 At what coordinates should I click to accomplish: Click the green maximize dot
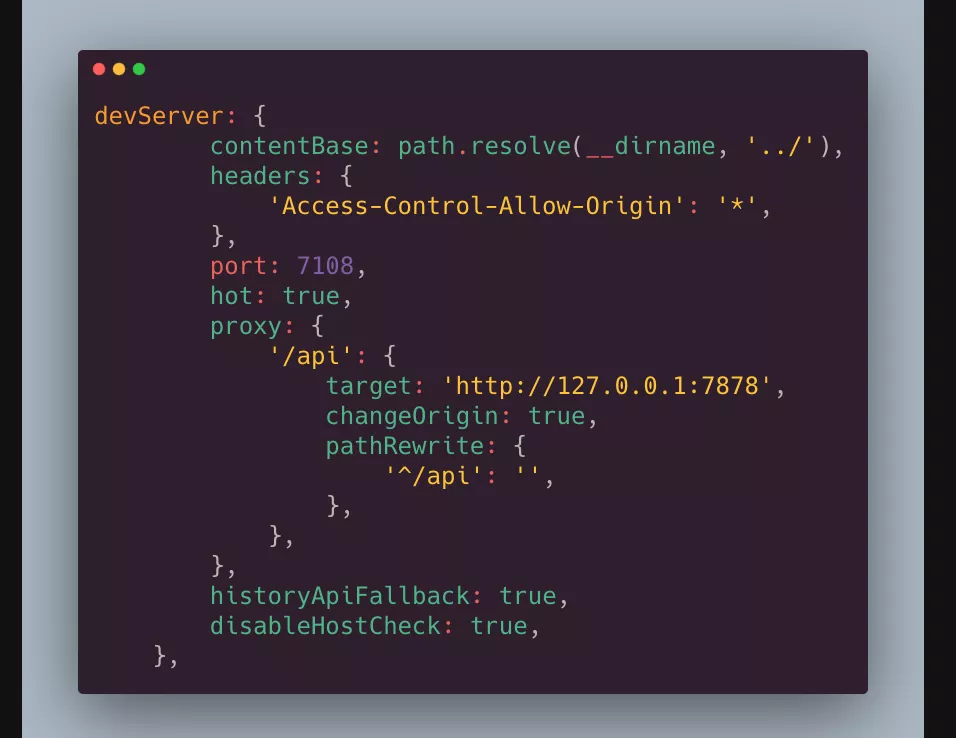(139, 69)
